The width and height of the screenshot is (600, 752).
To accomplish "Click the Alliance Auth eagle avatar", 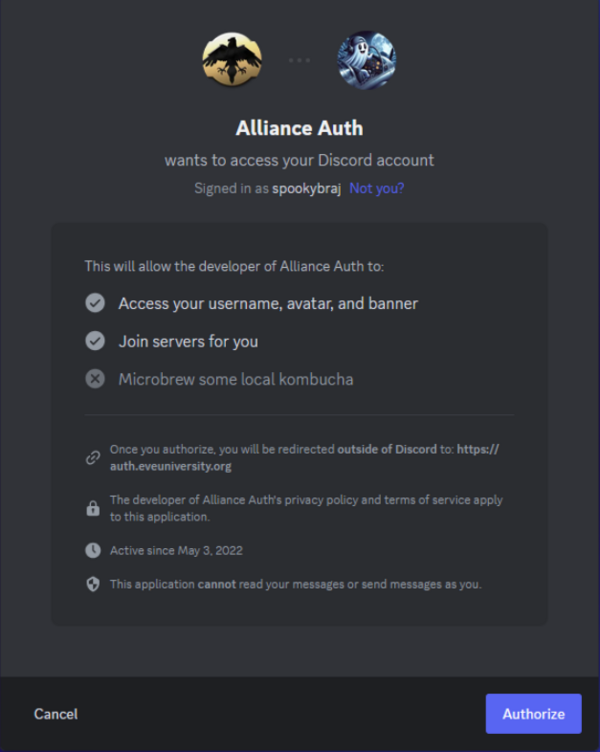I will [232, 60].
